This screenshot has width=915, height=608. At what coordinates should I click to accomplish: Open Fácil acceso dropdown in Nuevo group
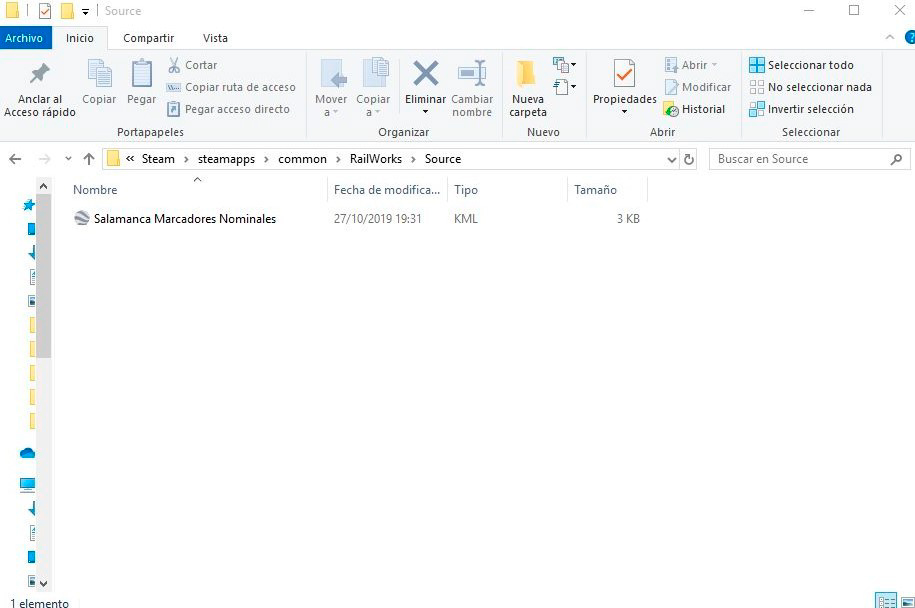click(564, 87)
